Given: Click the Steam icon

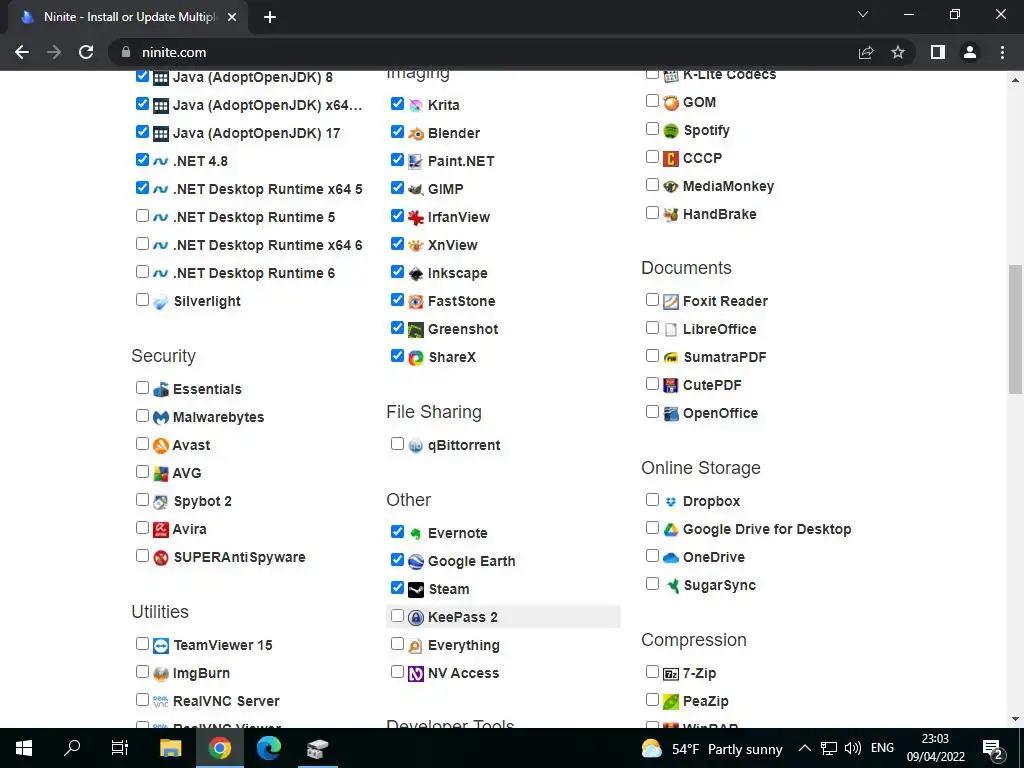Looking at the screenshot, I should [415, 590].
